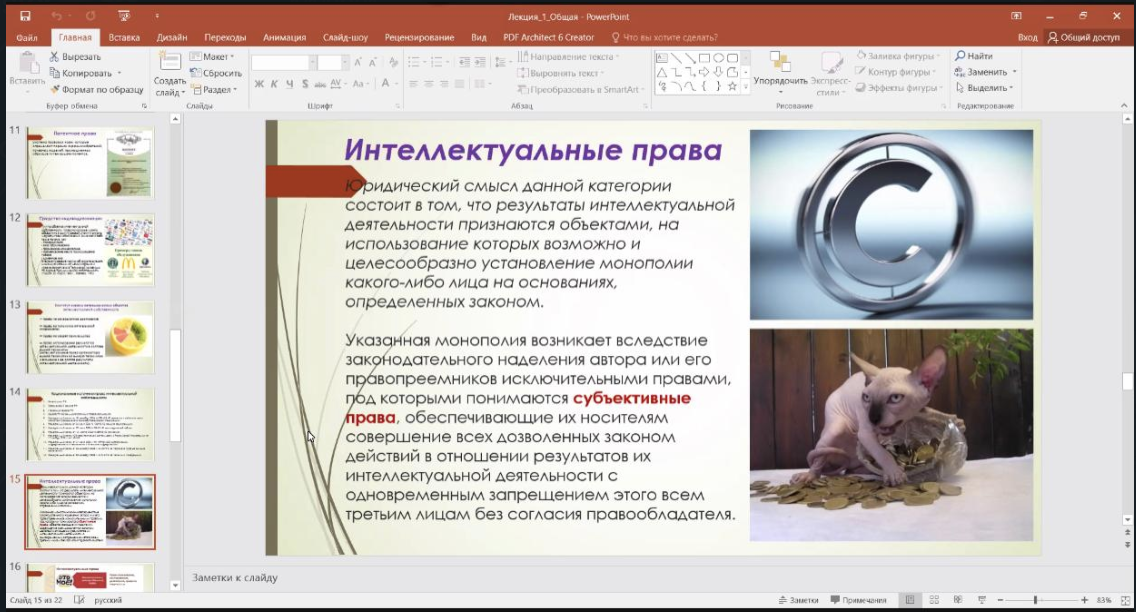The height and width of the screenshot is (612, 1136).
Task: Click the Вход sign-in link
Action: (x=1027, y=37)
